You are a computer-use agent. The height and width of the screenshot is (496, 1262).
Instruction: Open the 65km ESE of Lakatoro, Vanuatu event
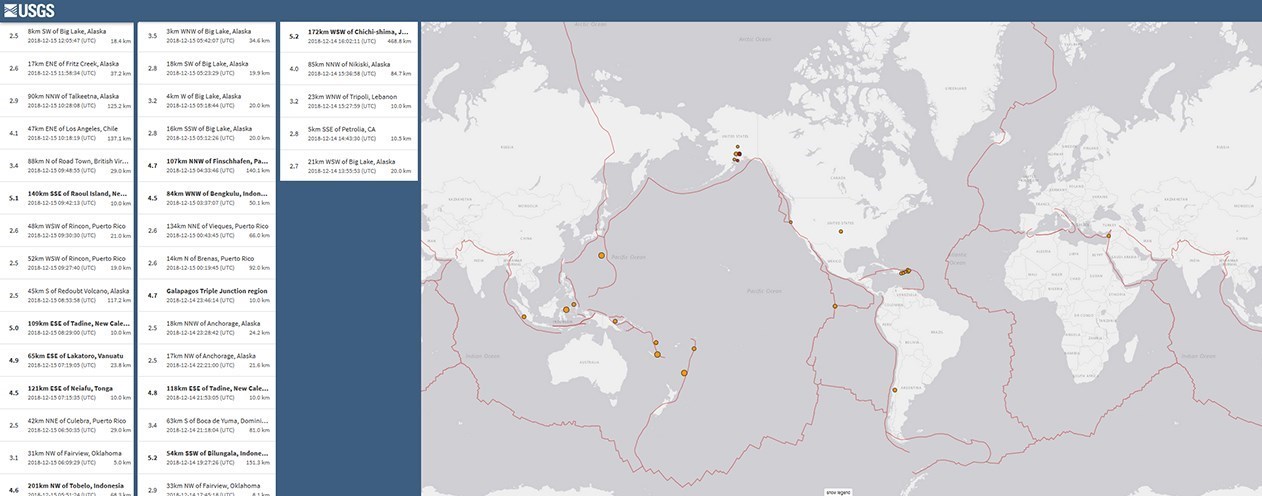(68, 360)
